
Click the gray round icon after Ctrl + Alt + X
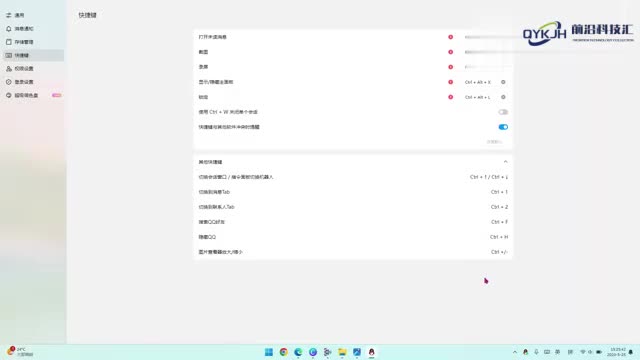point(503,82)
